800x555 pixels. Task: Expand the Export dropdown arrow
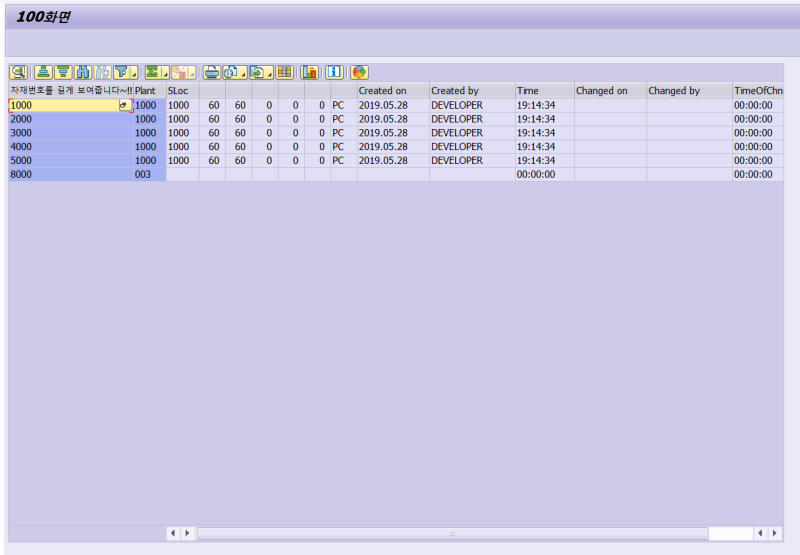click(x=270, y=72)
